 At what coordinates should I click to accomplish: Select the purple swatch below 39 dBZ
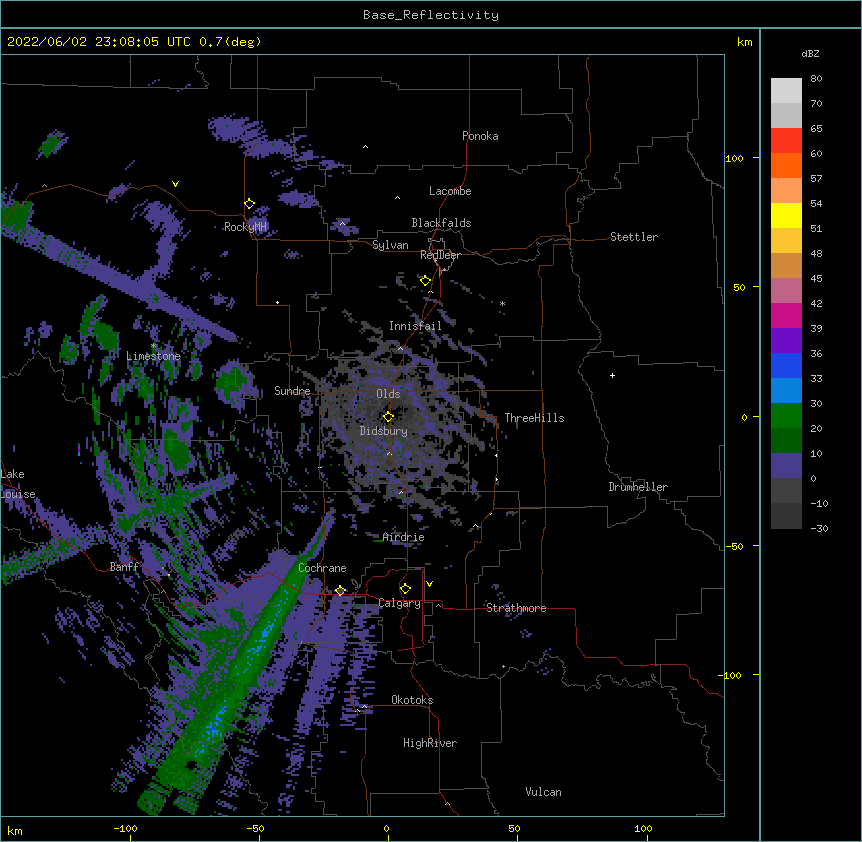point(786,341)
